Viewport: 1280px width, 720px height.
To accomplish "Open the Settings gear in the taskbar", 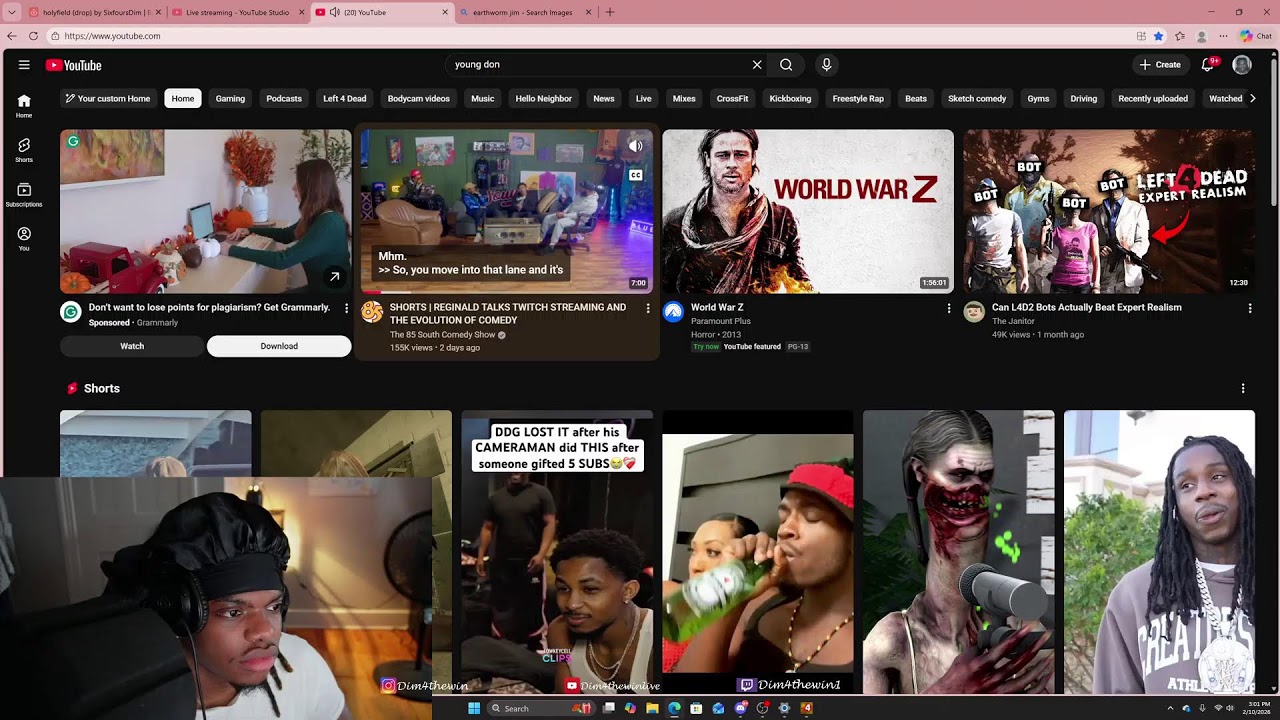I will [x=784, y=708].
